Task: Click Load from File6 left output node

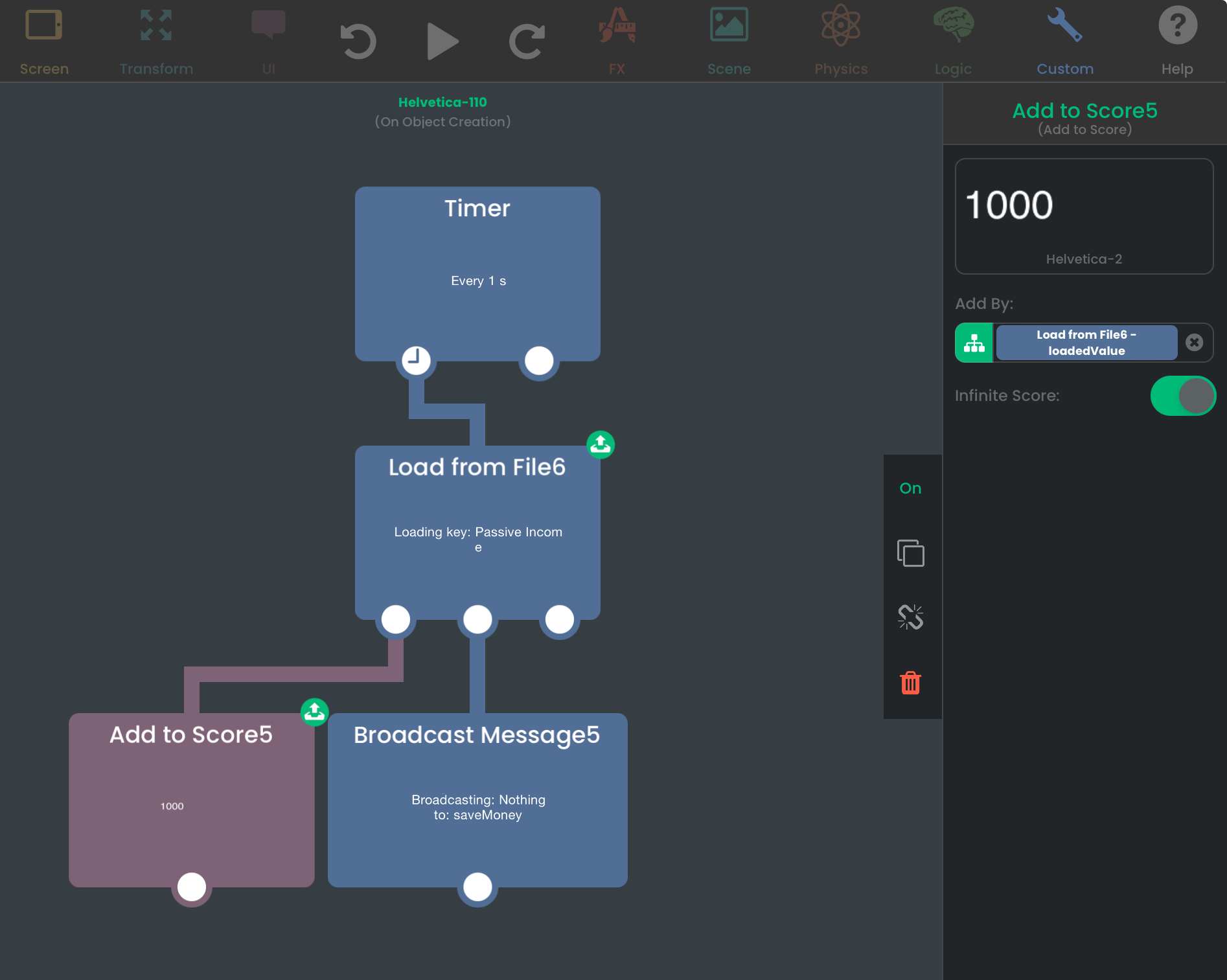Action: tap(396, 619)
